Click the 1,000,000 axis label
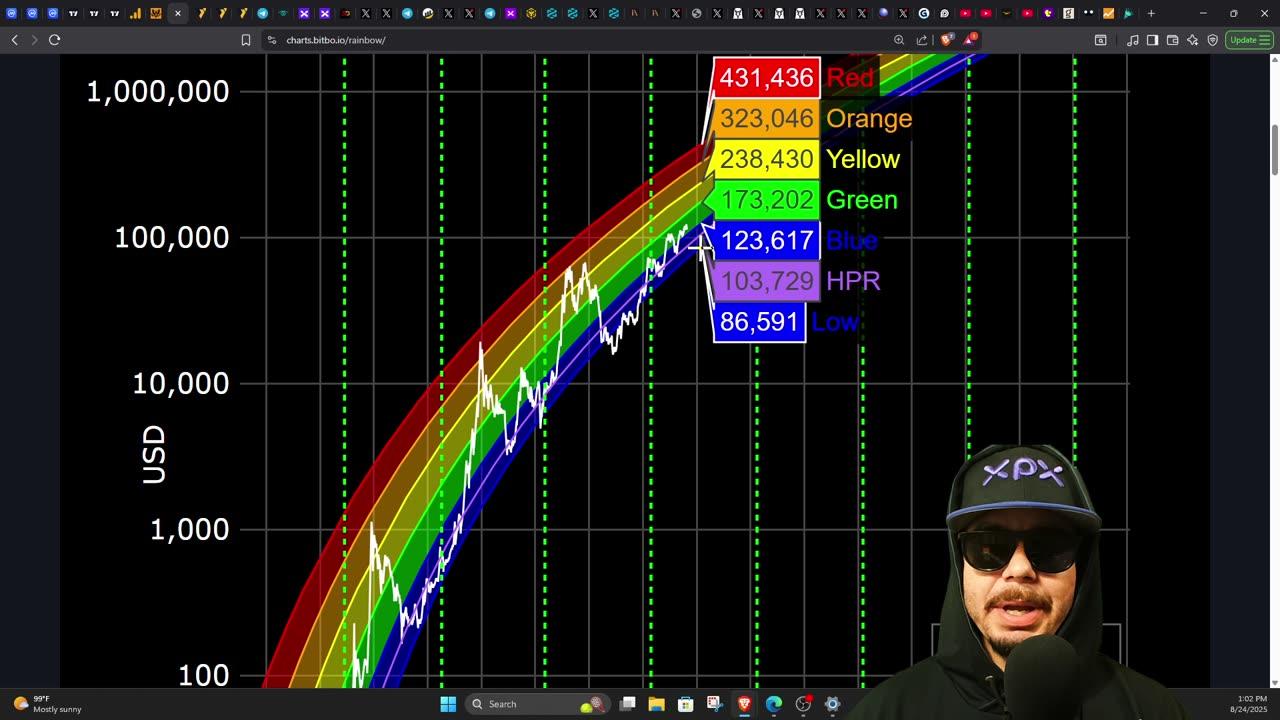Viewport: 1280px width, 720px height. [x=158, y=92]
